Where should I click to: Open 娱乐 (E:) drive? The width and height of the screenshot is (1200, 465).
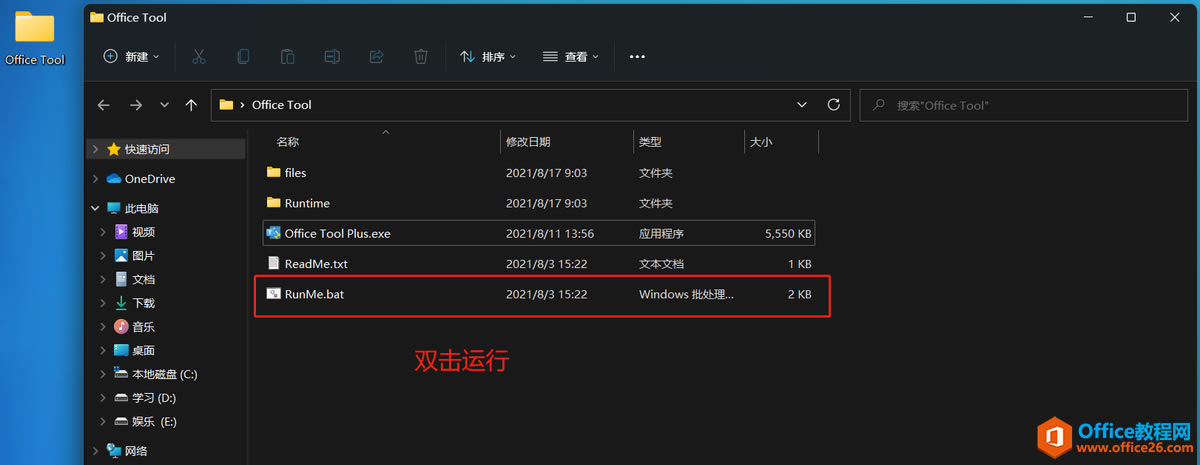[154, 422]
